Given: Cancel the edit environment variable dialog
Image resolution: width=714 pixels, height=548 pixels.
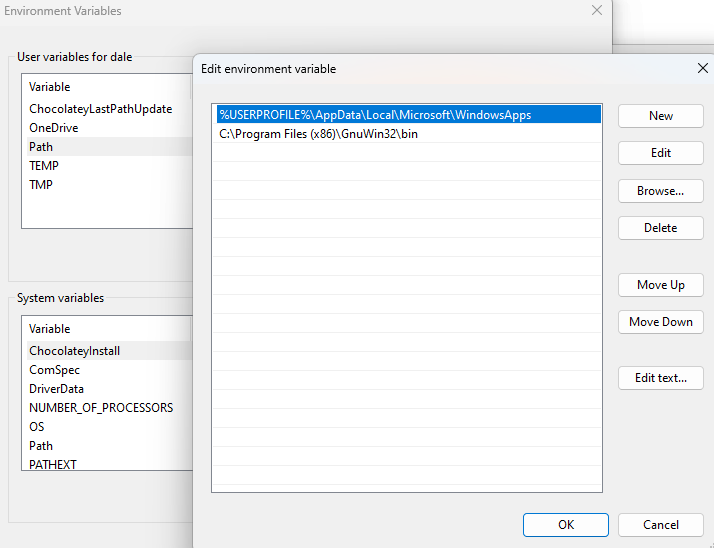Looking at the screenshot, I should [660, 525].
